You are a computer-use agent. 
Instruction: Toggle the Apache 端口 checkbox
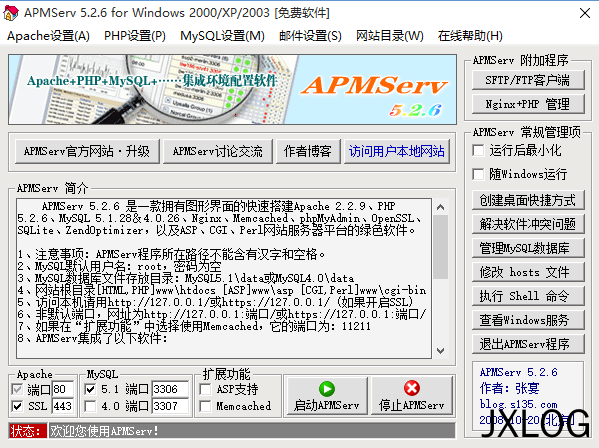(x=17, y=390)
